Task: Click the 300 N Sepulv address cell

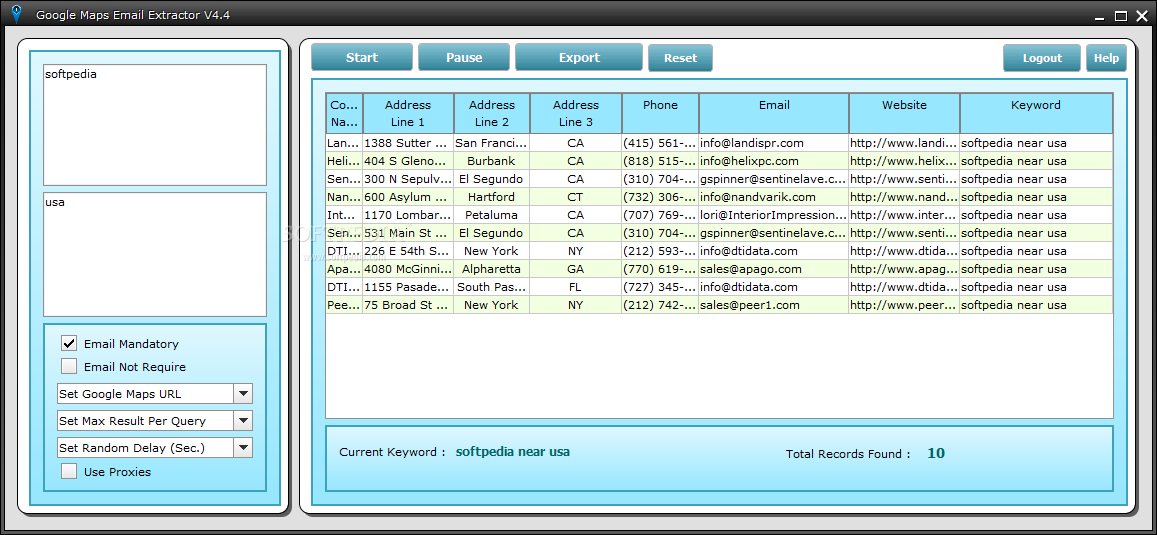Action: click(408, 179)
